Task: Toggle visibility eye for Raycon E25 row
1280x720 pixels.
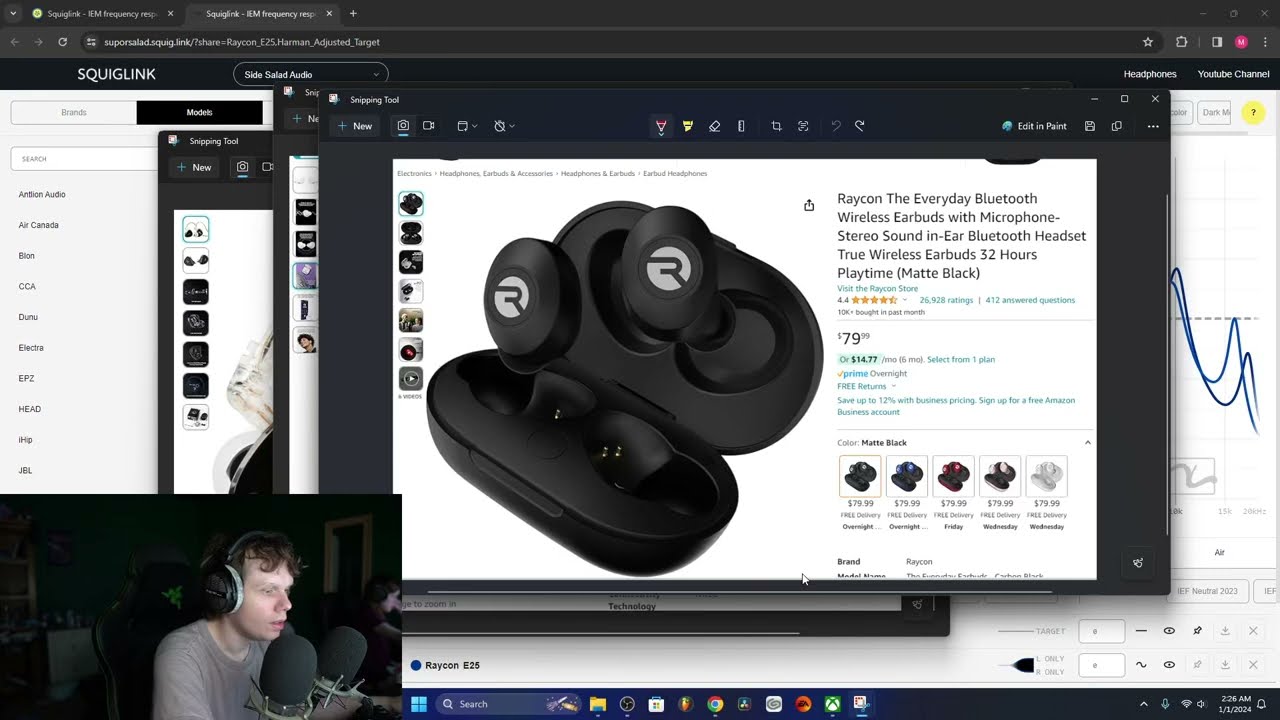Action: coord(1169,665)
